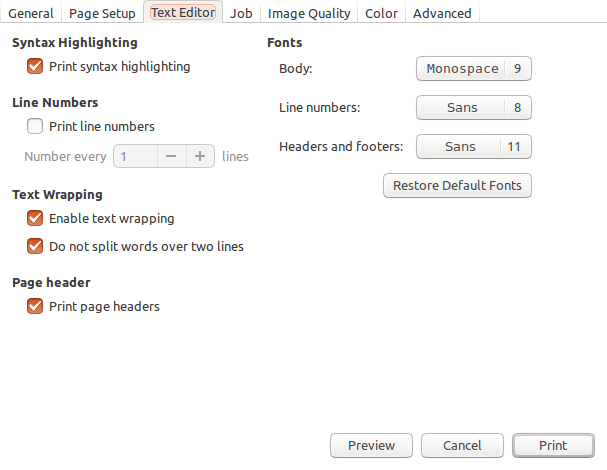The image size is (607, 470).
Task: Switch to the General tab
Action: pyautogui.click(x=31, y=13)
